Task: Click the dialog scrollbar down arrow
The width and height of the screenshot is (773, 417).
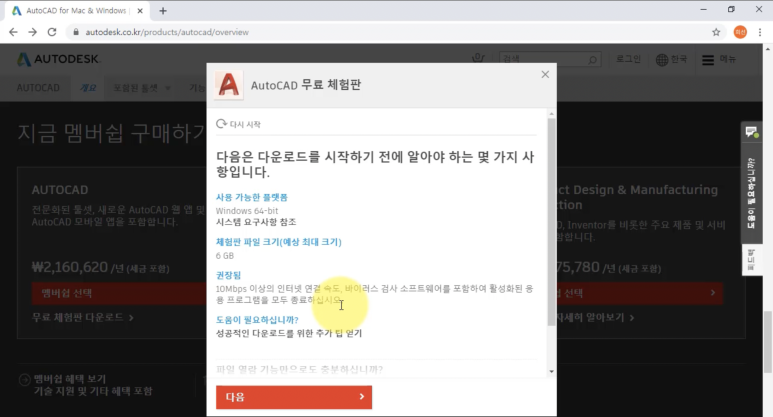Action: (551, 372)
